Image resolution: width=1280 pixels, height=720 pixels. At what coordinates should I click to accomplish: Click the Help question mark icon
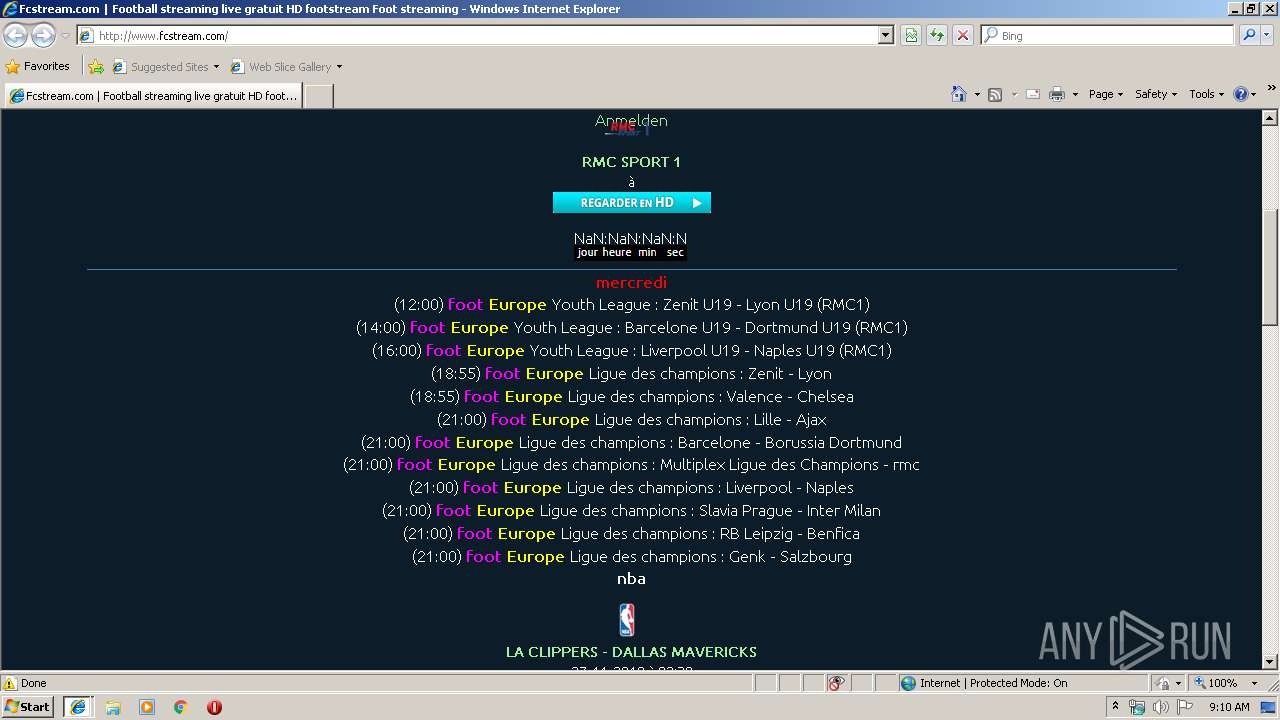(x=1241, y=94)
